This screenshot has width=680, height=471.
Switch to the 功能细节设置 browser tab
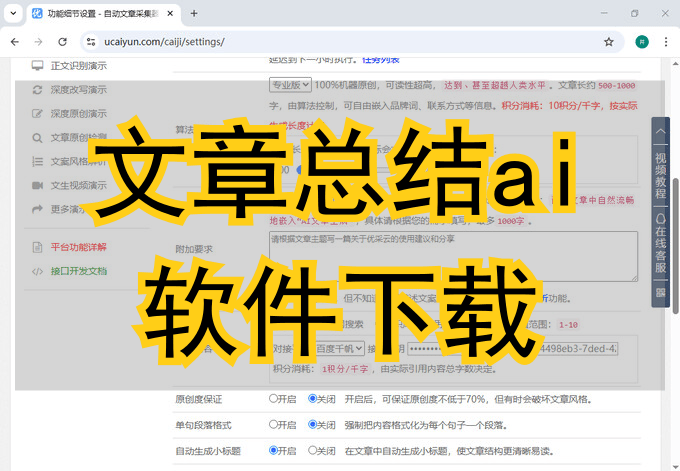(x=100, y=14)
